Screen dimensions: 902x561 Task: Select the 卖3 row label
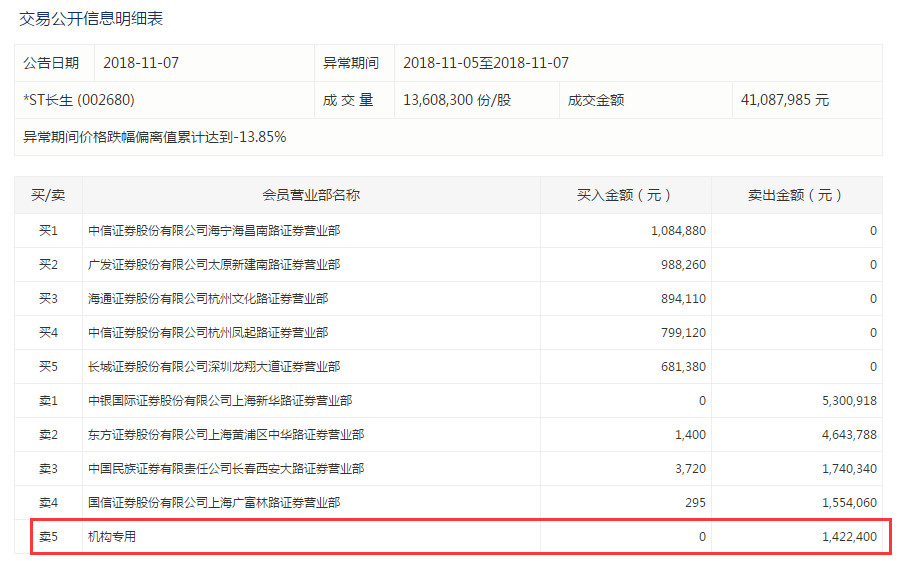[48, 468]
